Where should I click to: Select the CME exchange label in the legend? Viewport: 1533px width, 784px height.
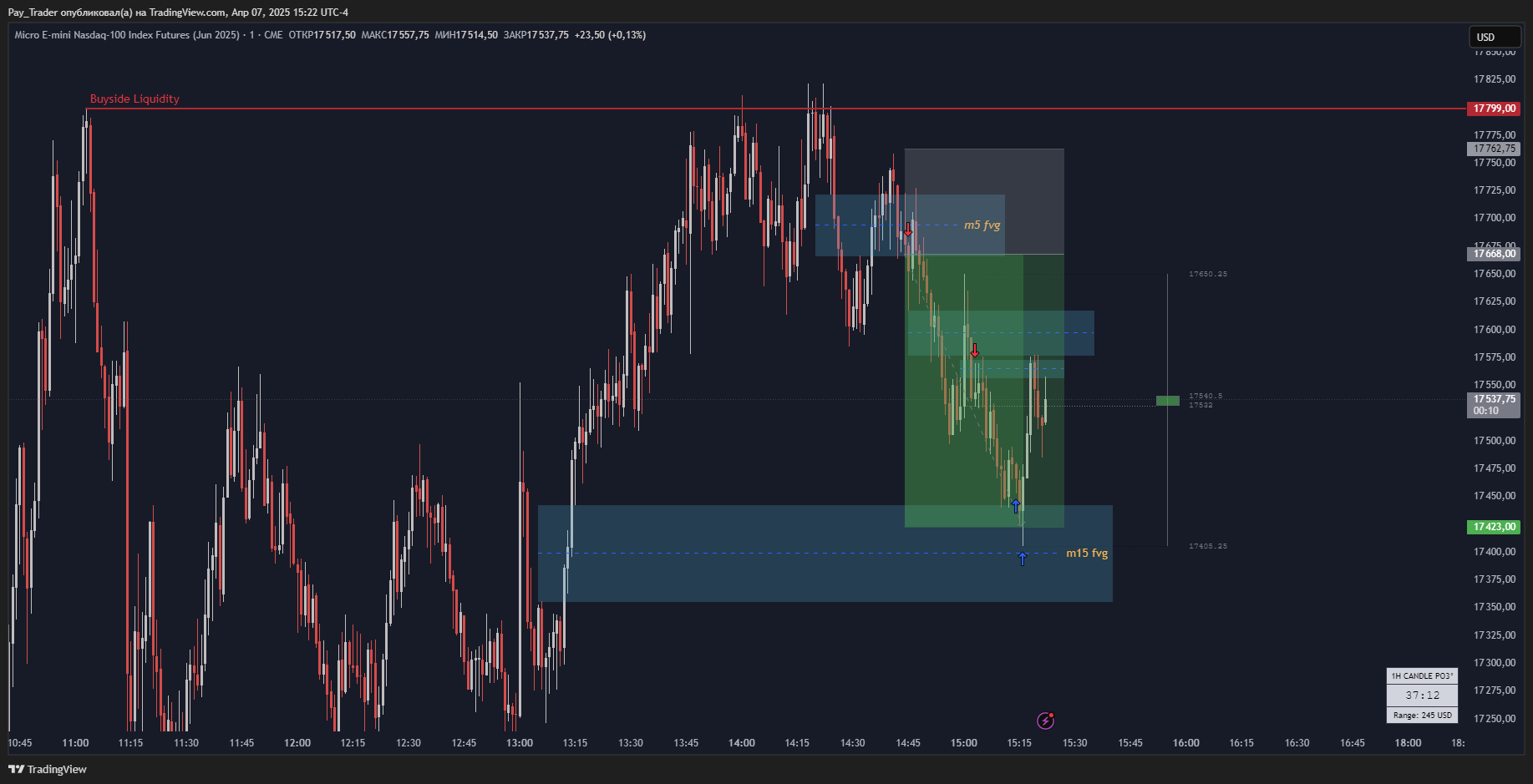(275, 35)
